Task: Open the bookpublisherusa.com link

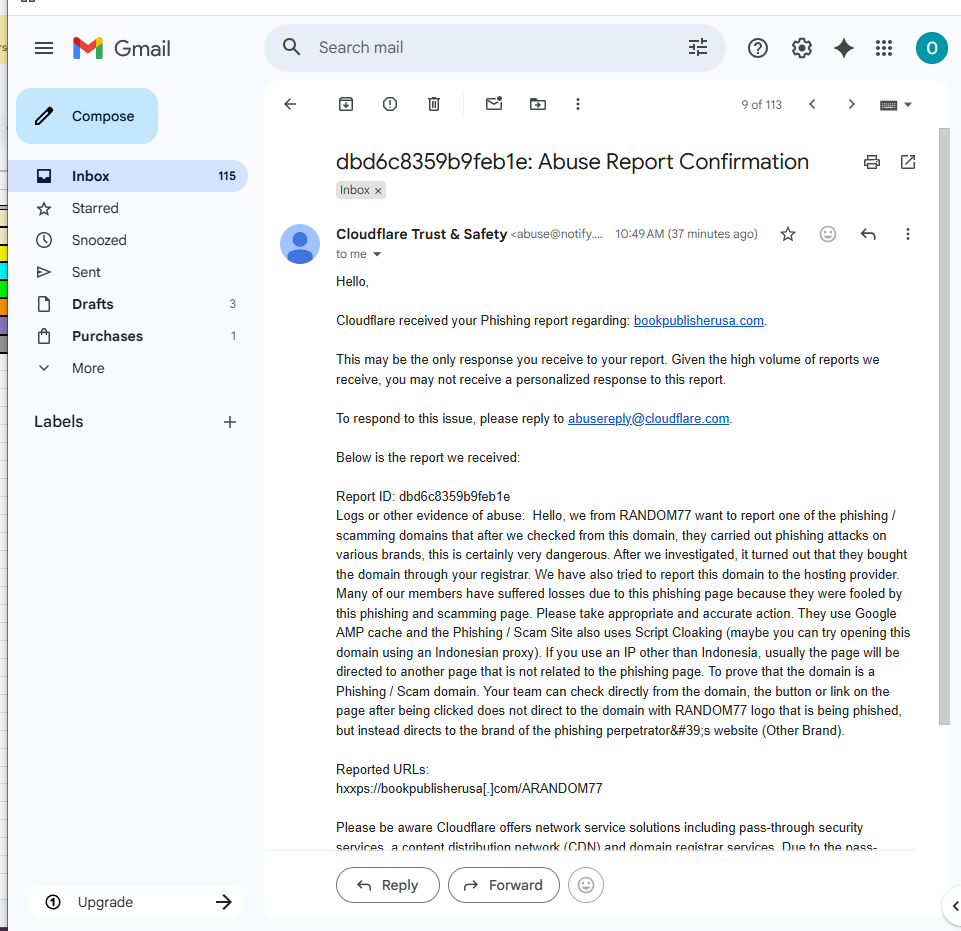Action: pyautogui.click(x=698, y=321)
